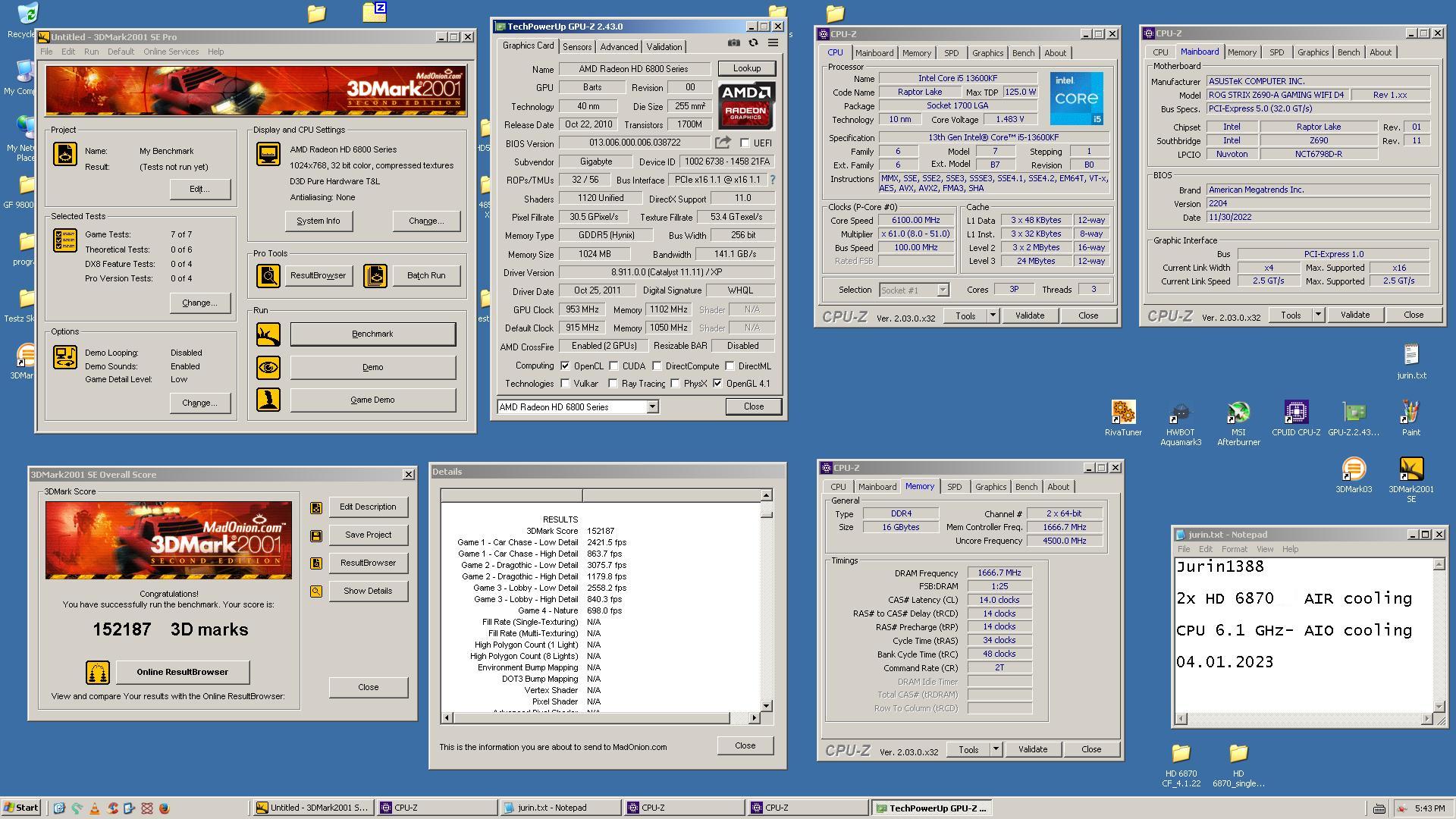Toggle OpenCL checkbox in GPU-Z
1456x819 pixels.
tap(565, 366)
